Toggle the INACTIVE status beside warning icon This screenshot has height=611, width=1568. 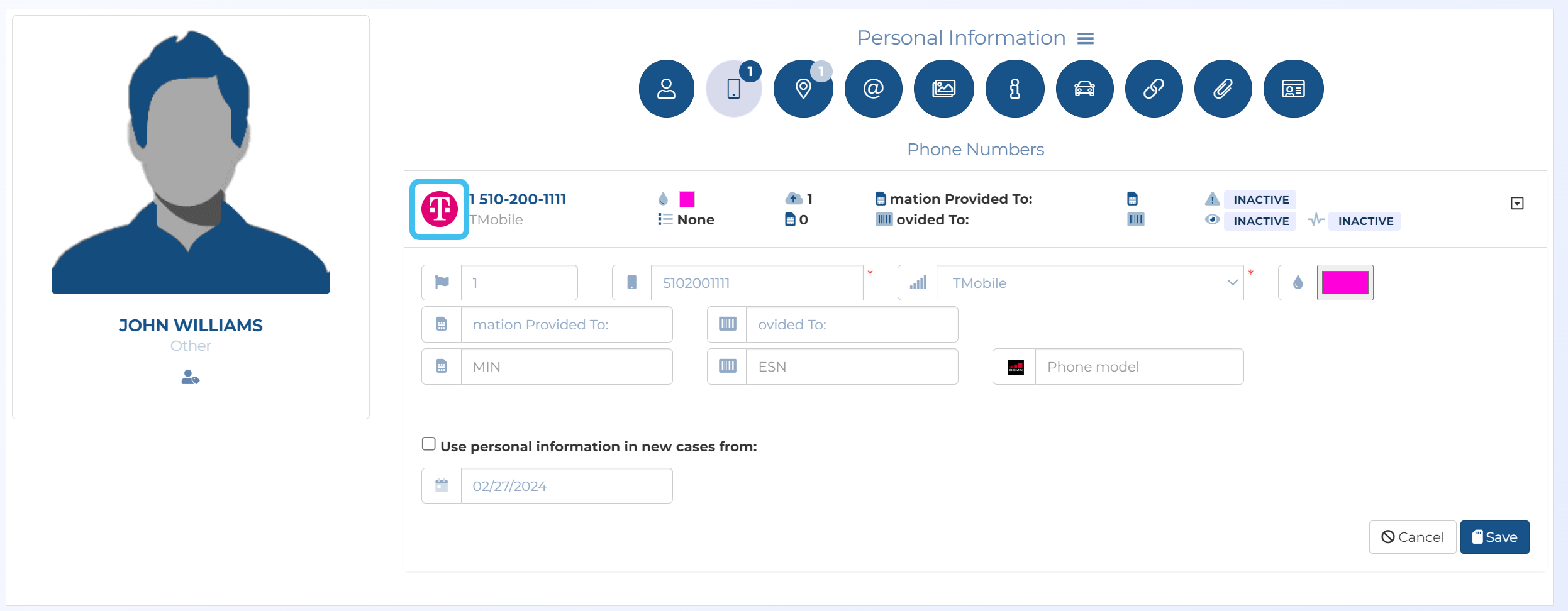(x=1260, y=200)
